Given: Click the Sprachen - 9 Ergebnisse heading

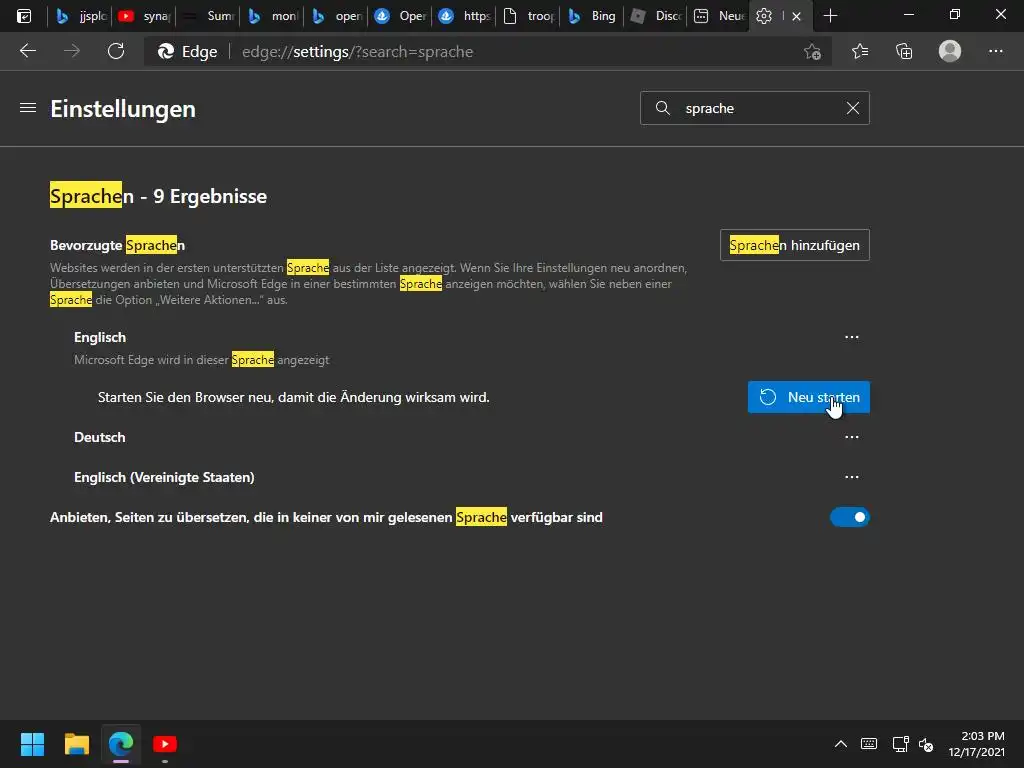Looking at the screenshot, I should (159, 196).
